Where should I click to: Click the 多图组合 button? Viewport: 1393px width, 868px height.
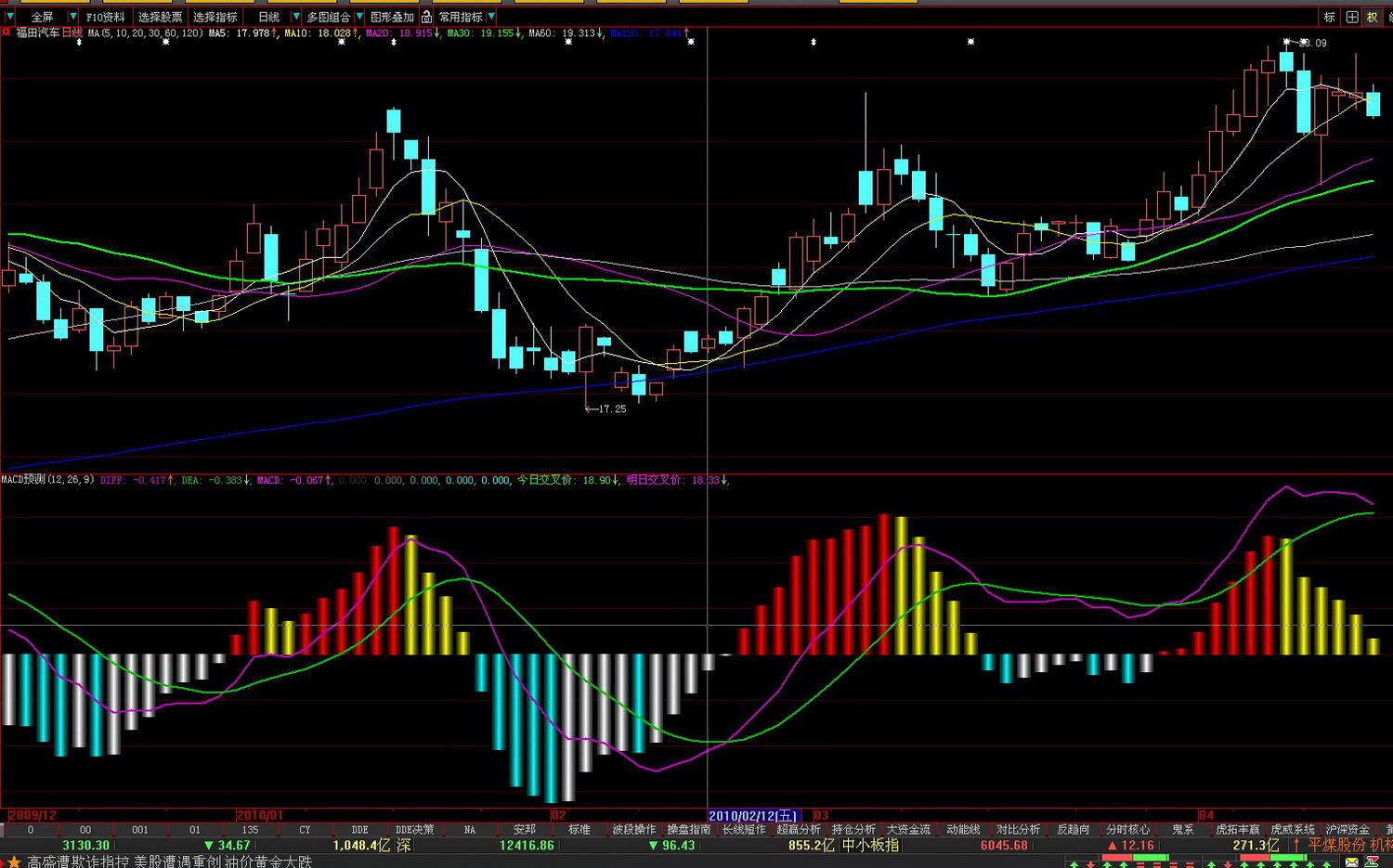tap(328, 17)
